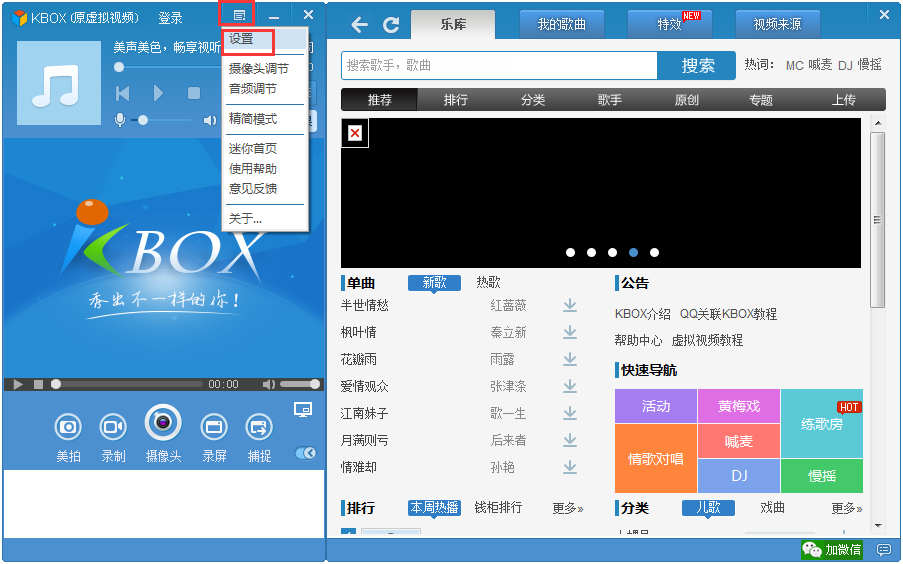903x564 pixels.
Task: Open the 虚拟视频教程 link
Action: coord(707,340)
